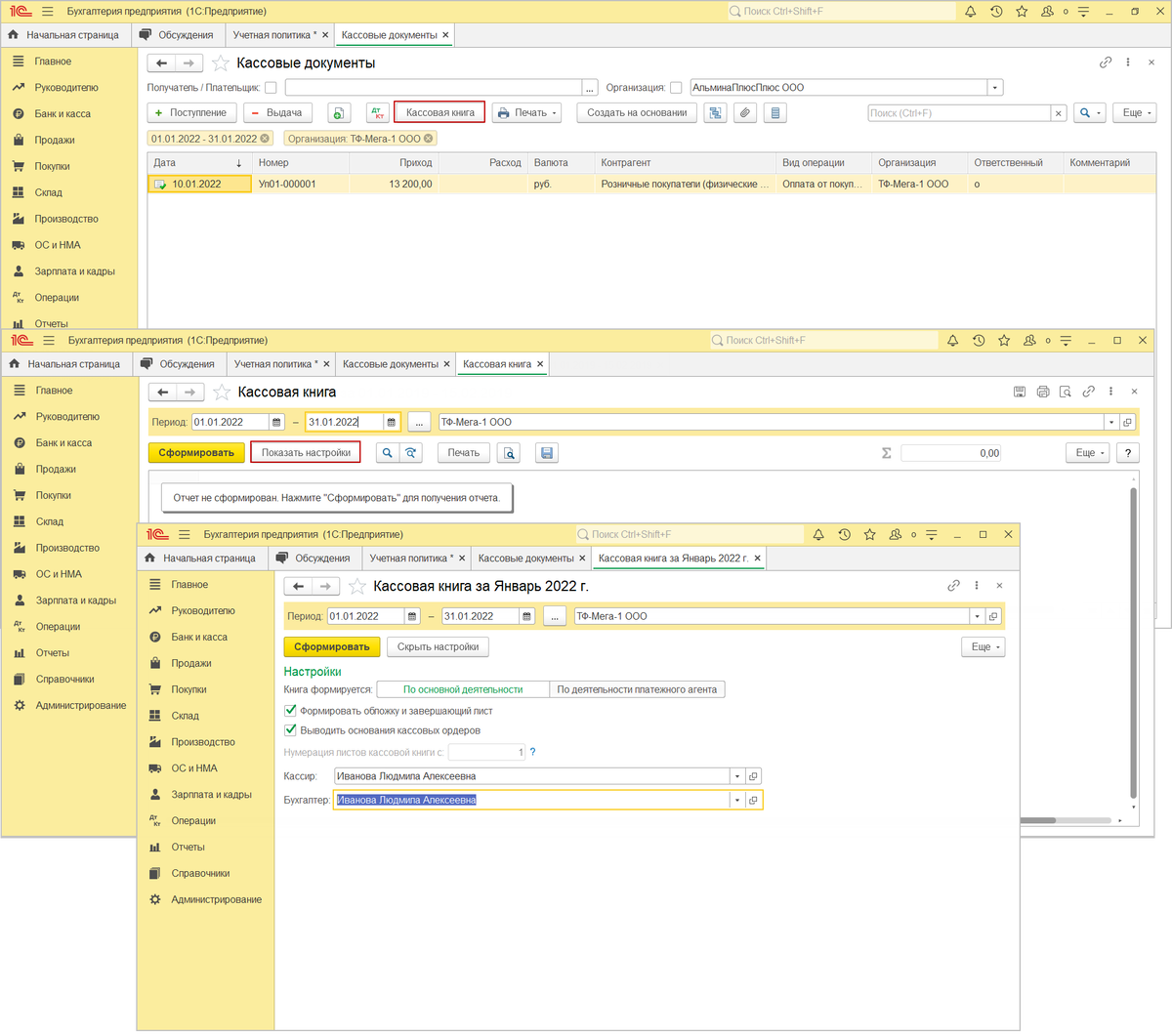Image resolution: width=1172 pixels, height=1036 pixels.
Task: Open the start date calendar in the front January cash book window
Action: click(x=412, y=617)
